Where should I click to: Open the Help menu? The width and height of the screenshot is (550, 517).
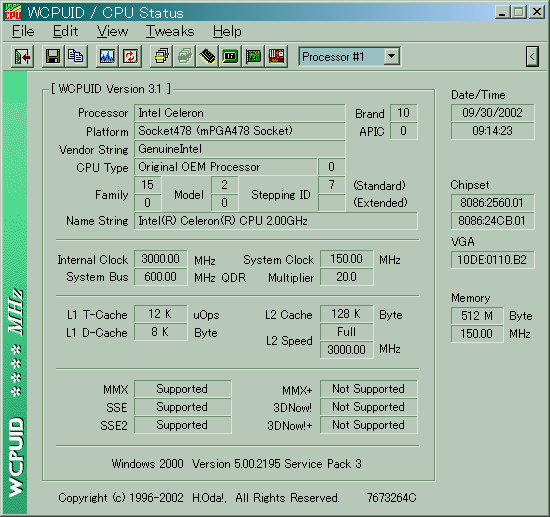227,32
